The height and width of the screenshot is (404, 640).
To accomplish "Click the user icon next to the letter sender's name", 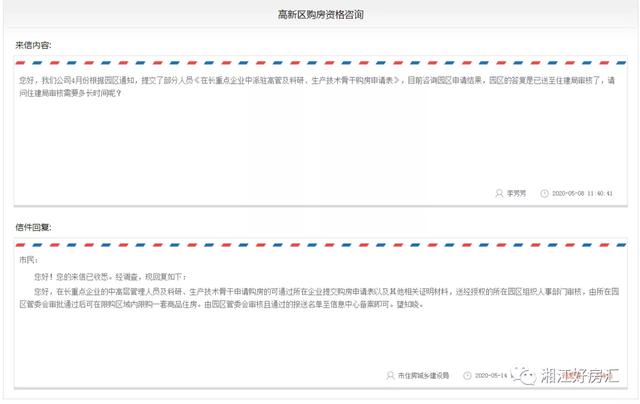I will pyautogui.click(x=499, y=193).
